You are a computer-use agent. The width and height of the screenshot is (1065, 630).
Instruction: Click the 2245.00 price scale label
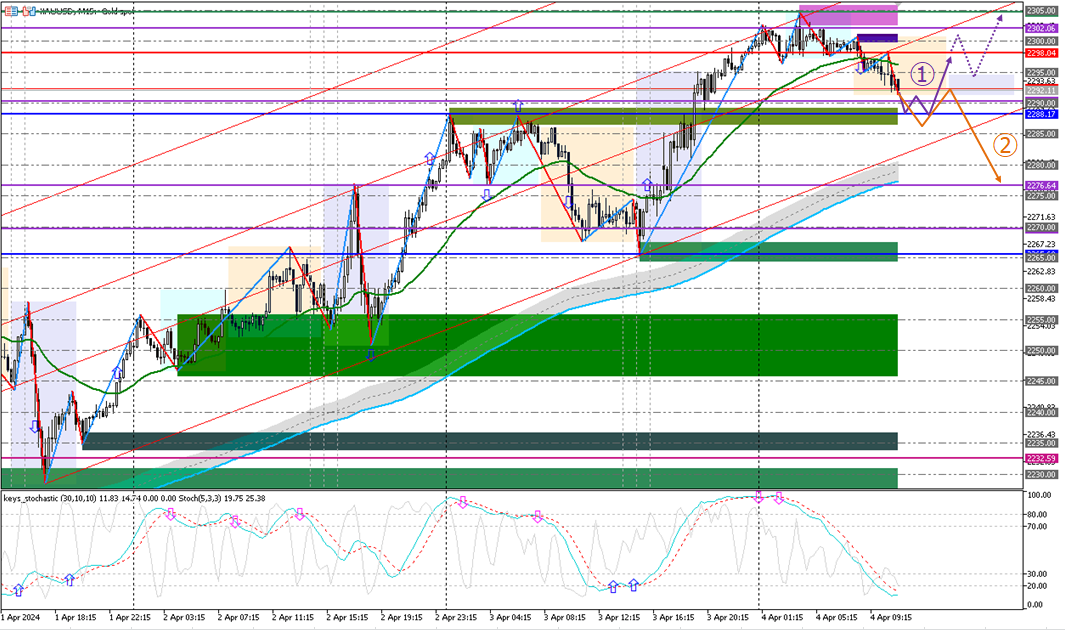(x=1041, y=381)
